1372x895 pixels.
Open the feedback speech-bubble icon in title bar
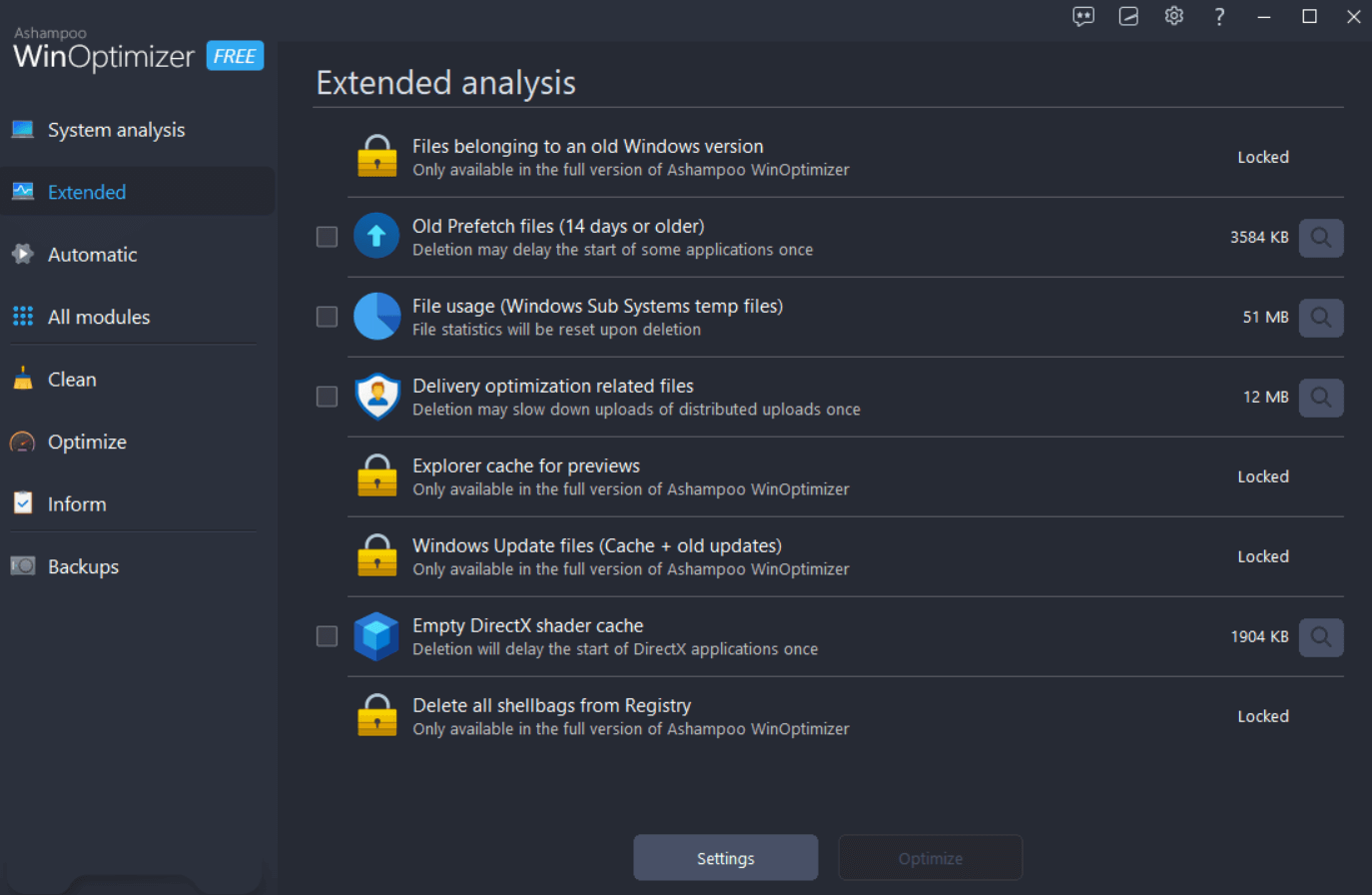1083,16
